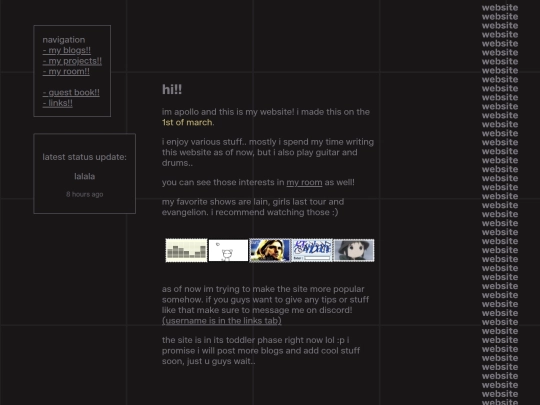Click the 'lalala' status message
The height and width of the screenshot is (405, 540).
click(x=84, y=176)
